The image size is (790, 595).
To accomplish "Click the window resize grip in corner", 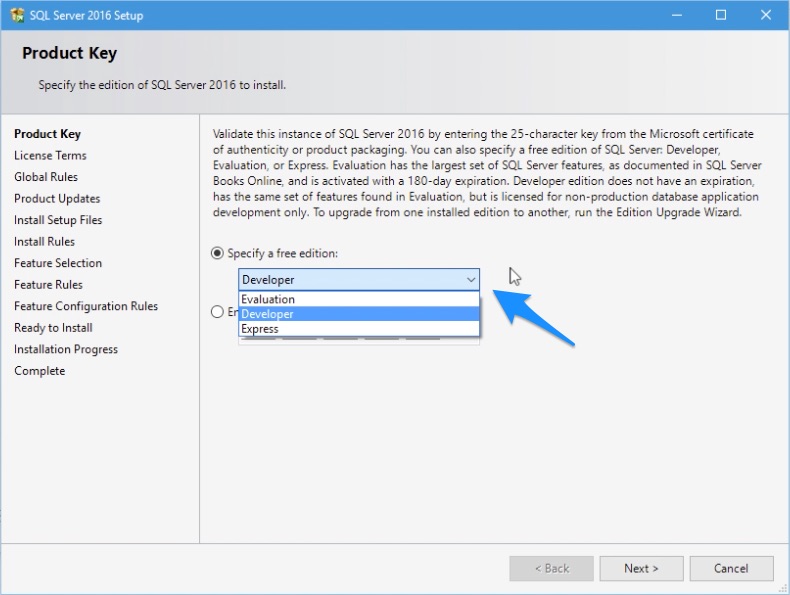I will pyautogui.click(x=783, y=588).
